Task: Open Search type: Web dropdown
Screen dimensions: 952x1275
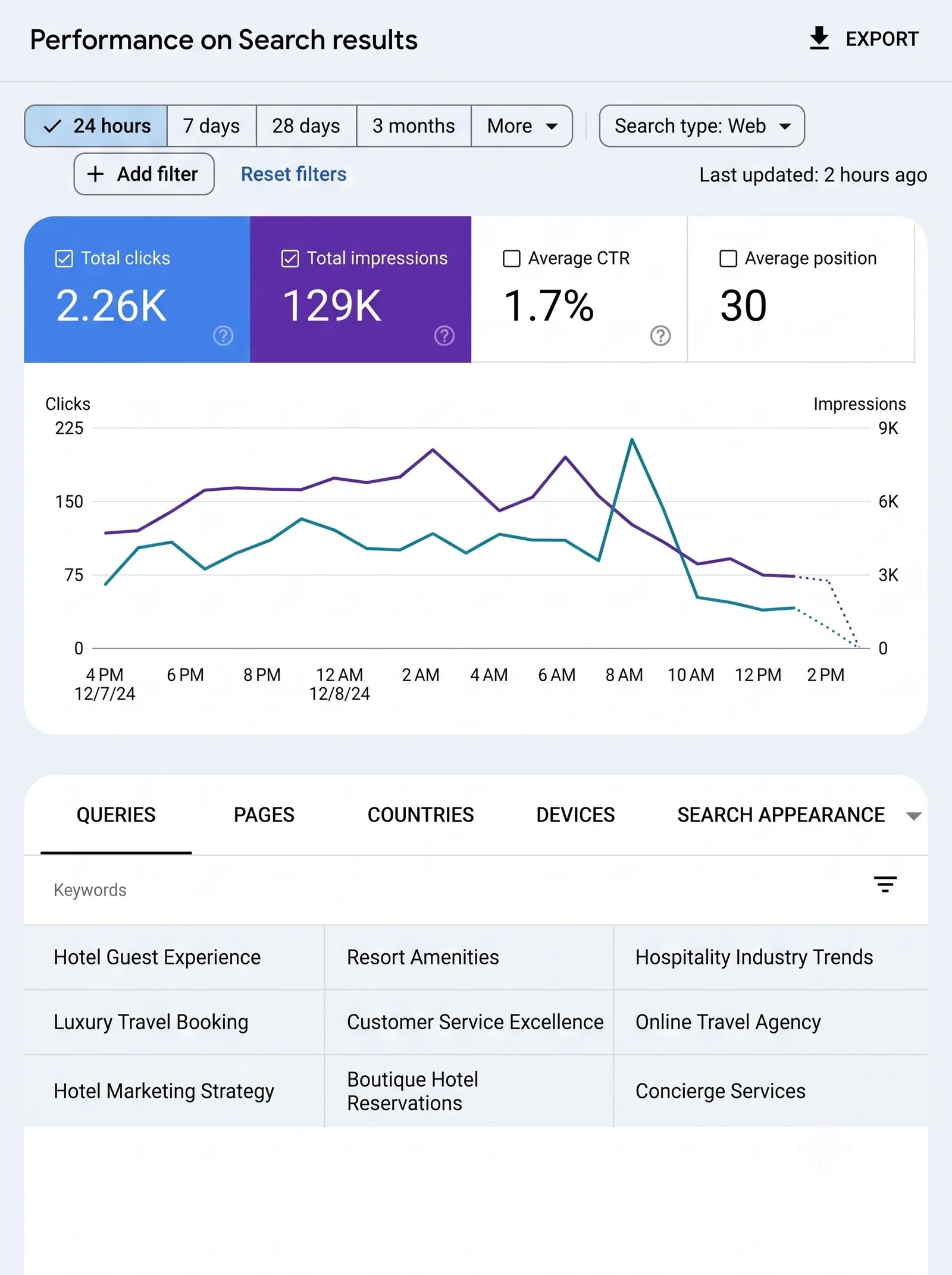Action: pos(702,126)
